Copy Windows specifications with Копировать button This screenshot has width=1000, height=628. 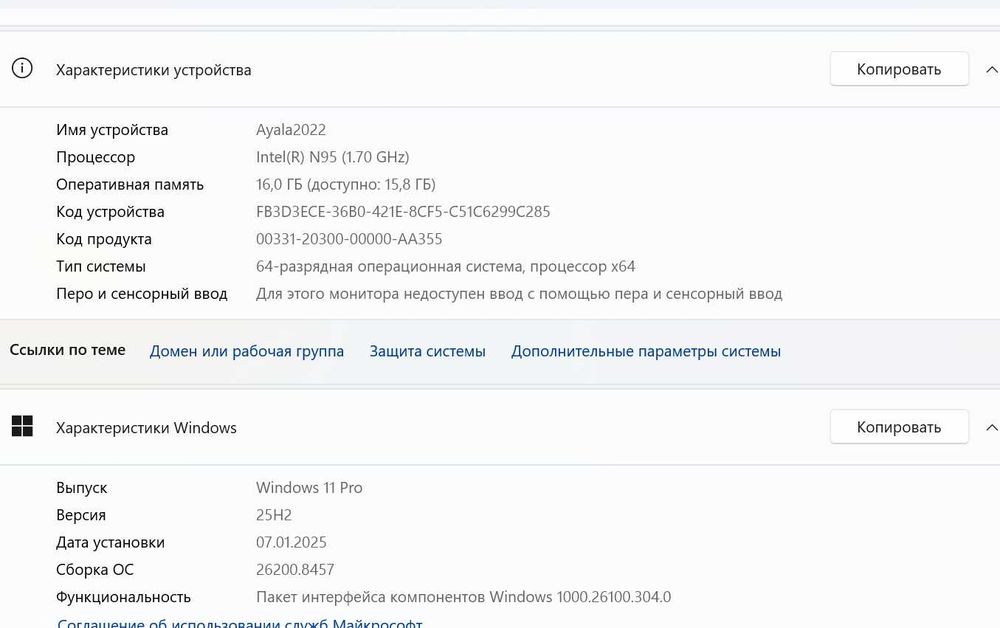tap(899, 427)
